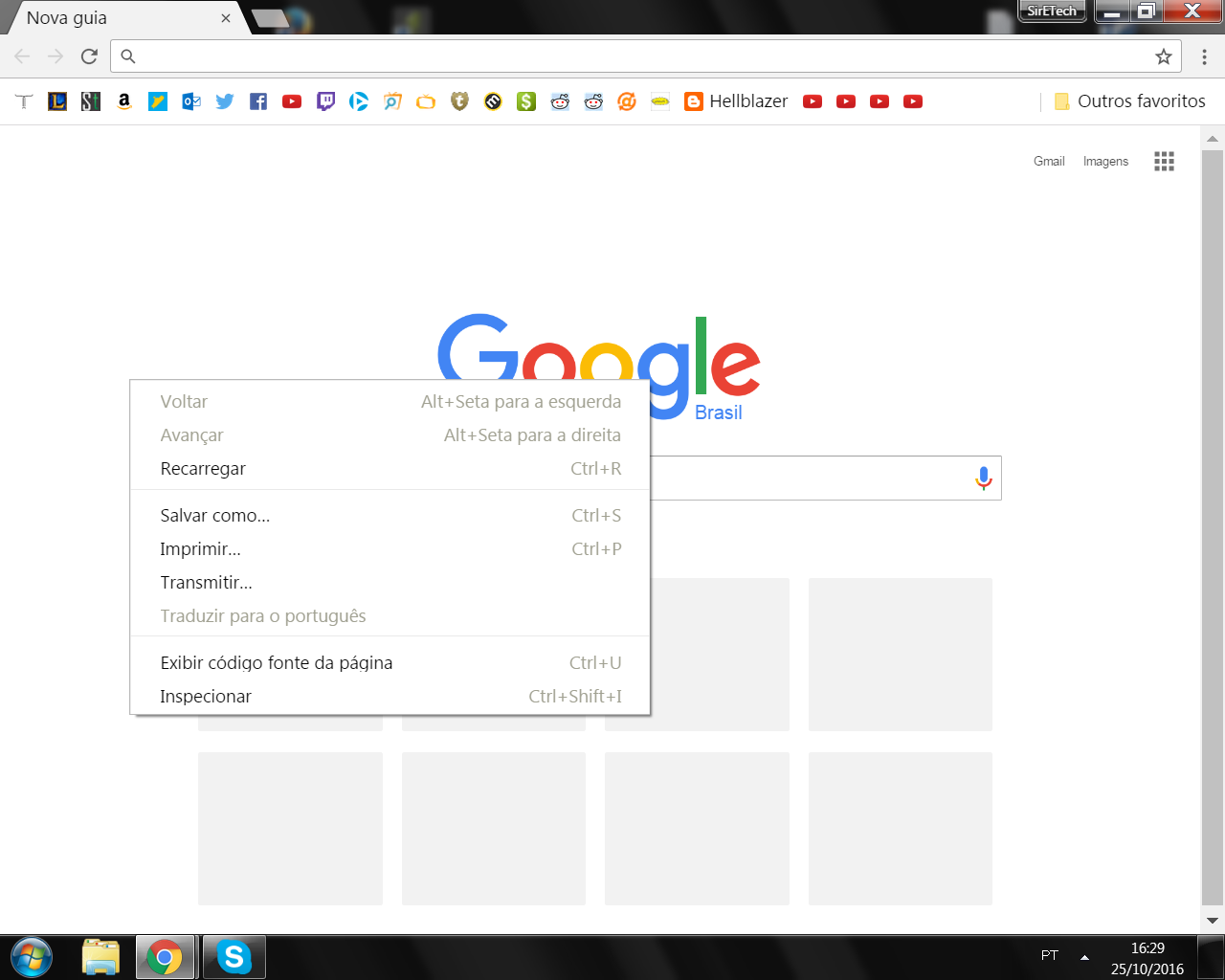Expand the Outros favoritos folder
The image size is (1225, 980).
(x=1129, y=101)
